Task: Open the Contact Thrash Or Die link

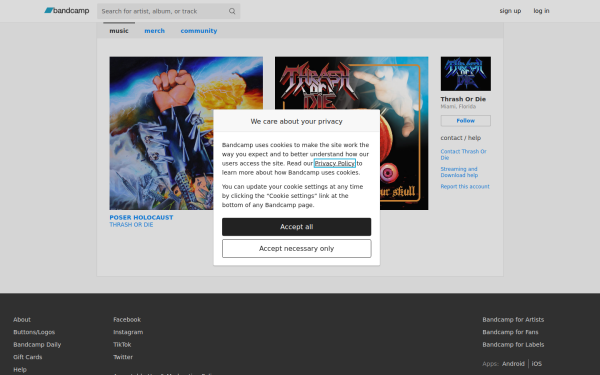Action: (463, 154)
